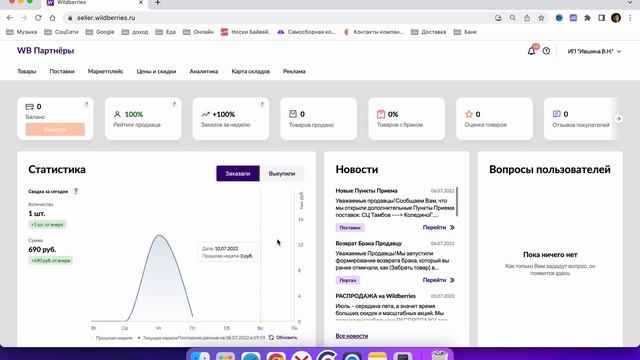Viewport: 640px width, 360px height.
Task: Open the Маркетплейс menu
Action: [x=105, y=71]
